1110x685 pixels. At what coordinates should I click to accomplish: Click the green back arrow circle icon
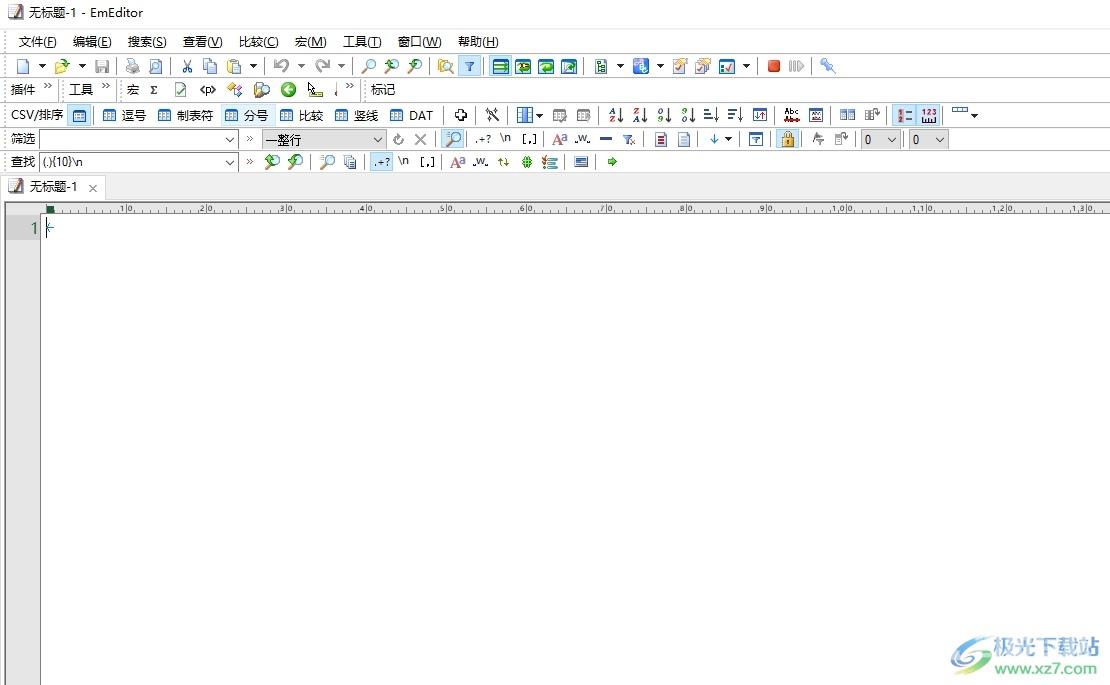(x=288, y=89)
